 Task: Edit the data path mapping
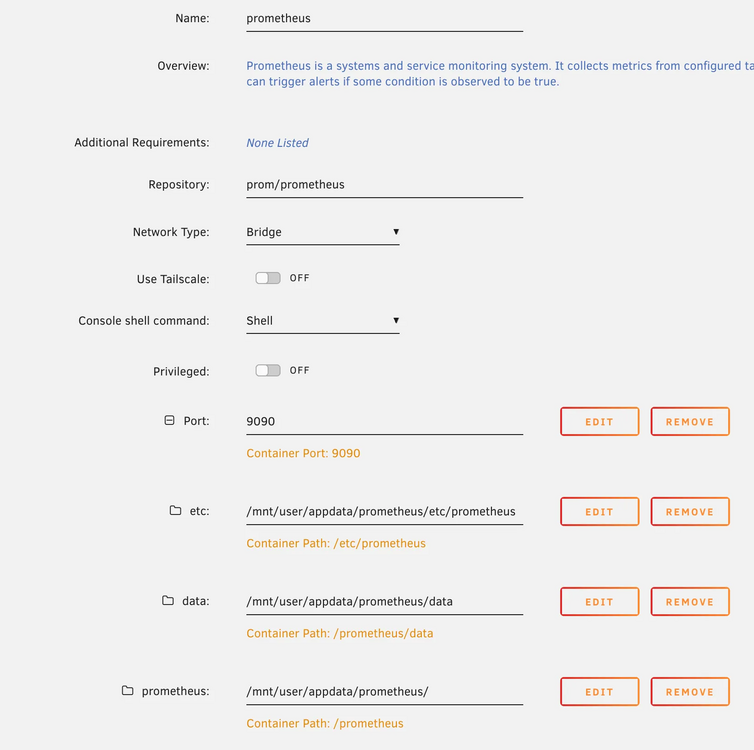tap(600, 601)
